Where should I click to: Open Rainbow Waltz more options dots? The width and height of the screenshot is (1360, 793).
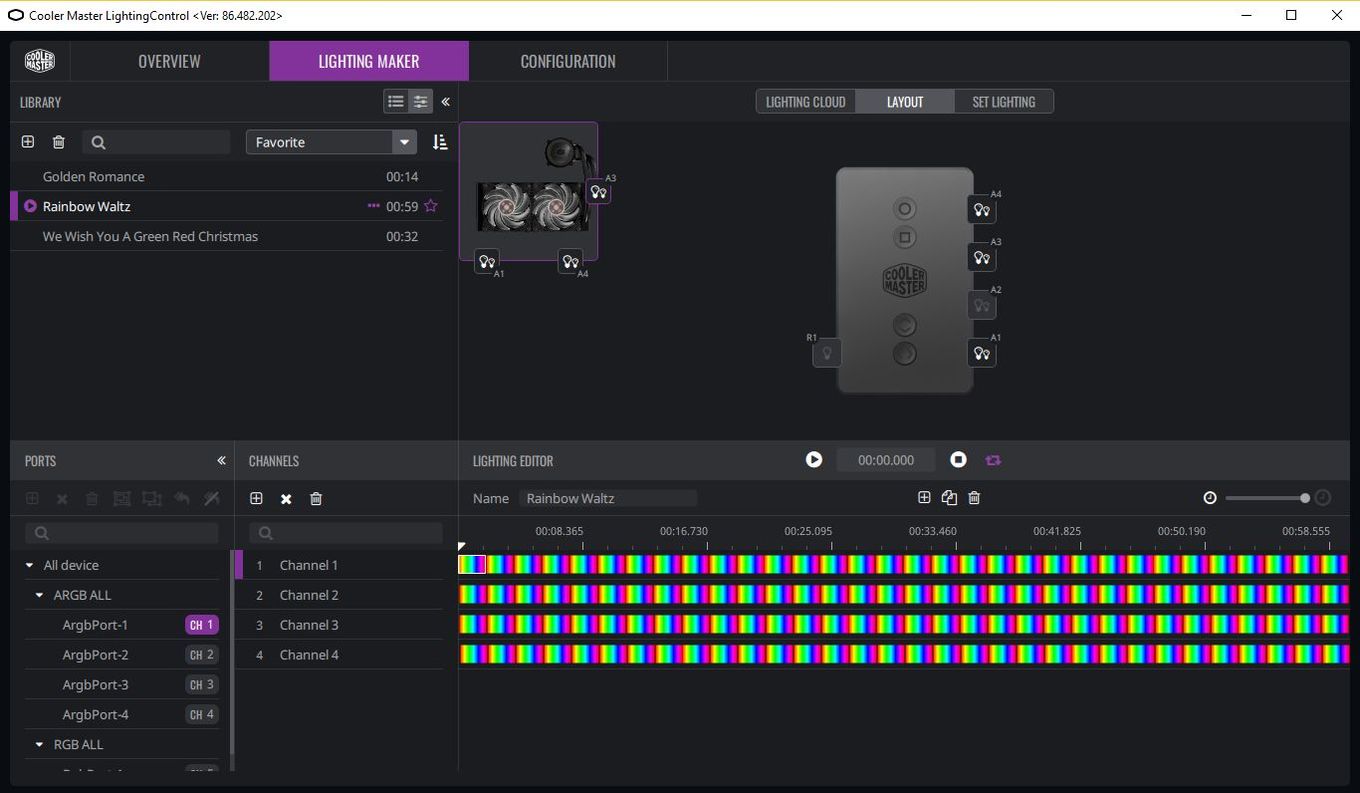tap(374, 206)
